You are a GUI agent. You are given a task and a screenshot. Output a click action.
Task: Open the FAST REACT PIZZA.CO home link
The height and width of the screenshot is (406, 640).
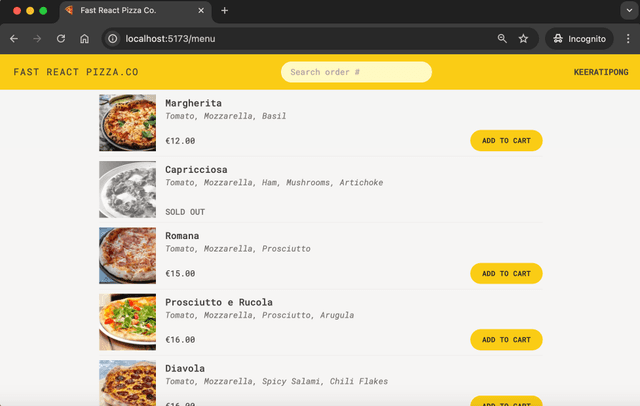pyautogui.click(x=76, y=72)
